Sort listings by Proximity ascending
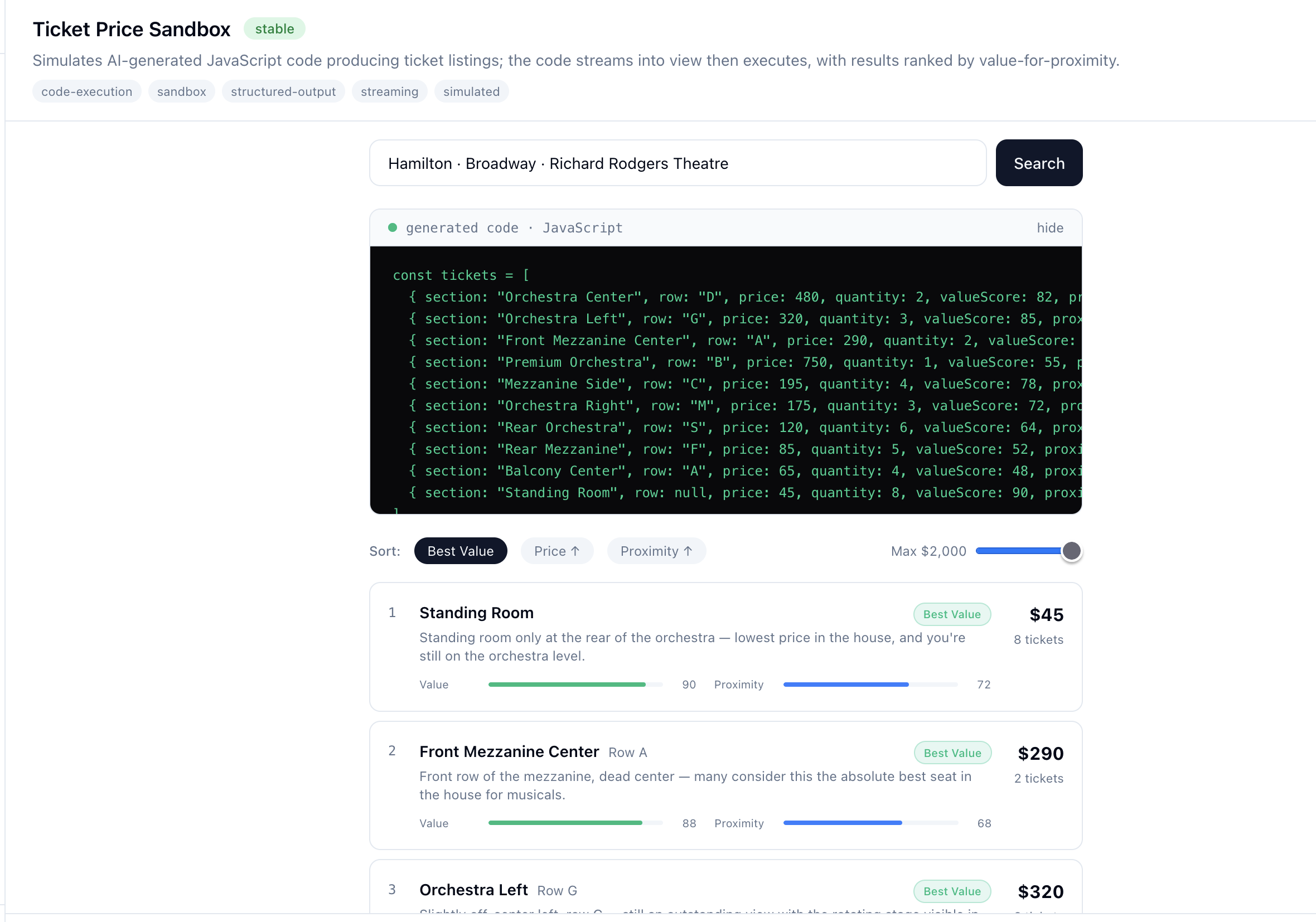 656,551
